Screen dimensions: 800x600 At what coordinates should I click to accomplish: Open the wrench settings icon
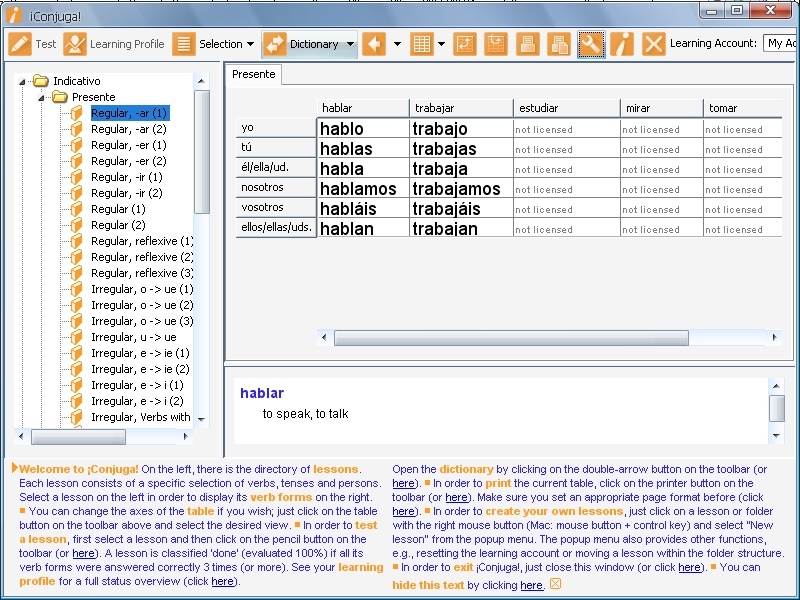(591, 44)
